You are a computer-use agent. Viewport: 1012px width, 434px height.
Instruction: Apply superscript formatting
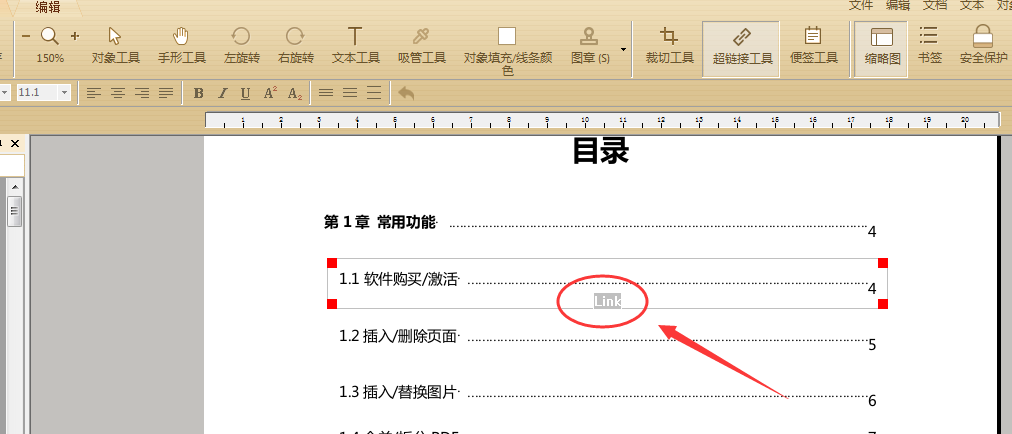[x=270, y=93]
